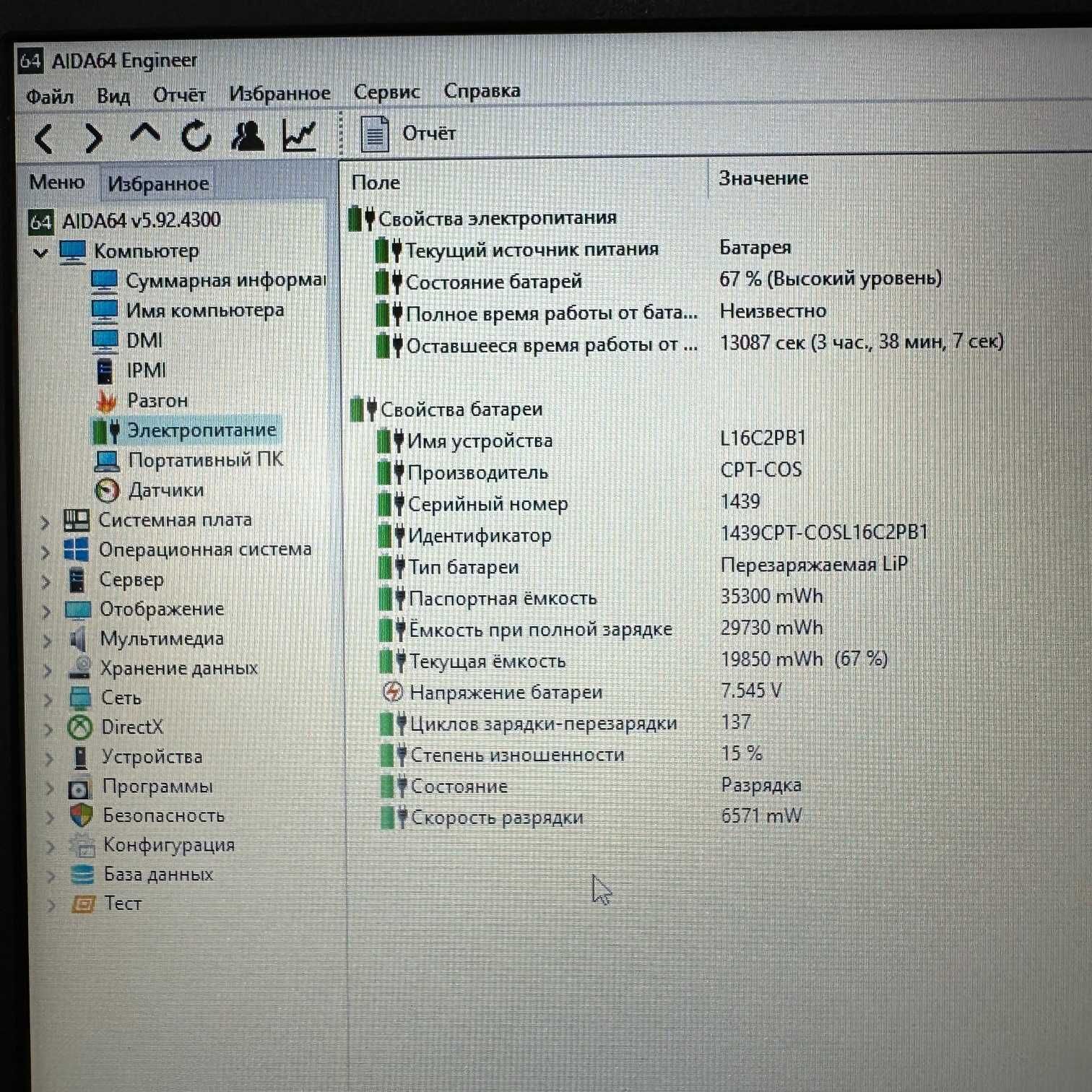Expand the Операционная система node
The height and width of the screenshot is (1092, 1092).
point(45,552)
